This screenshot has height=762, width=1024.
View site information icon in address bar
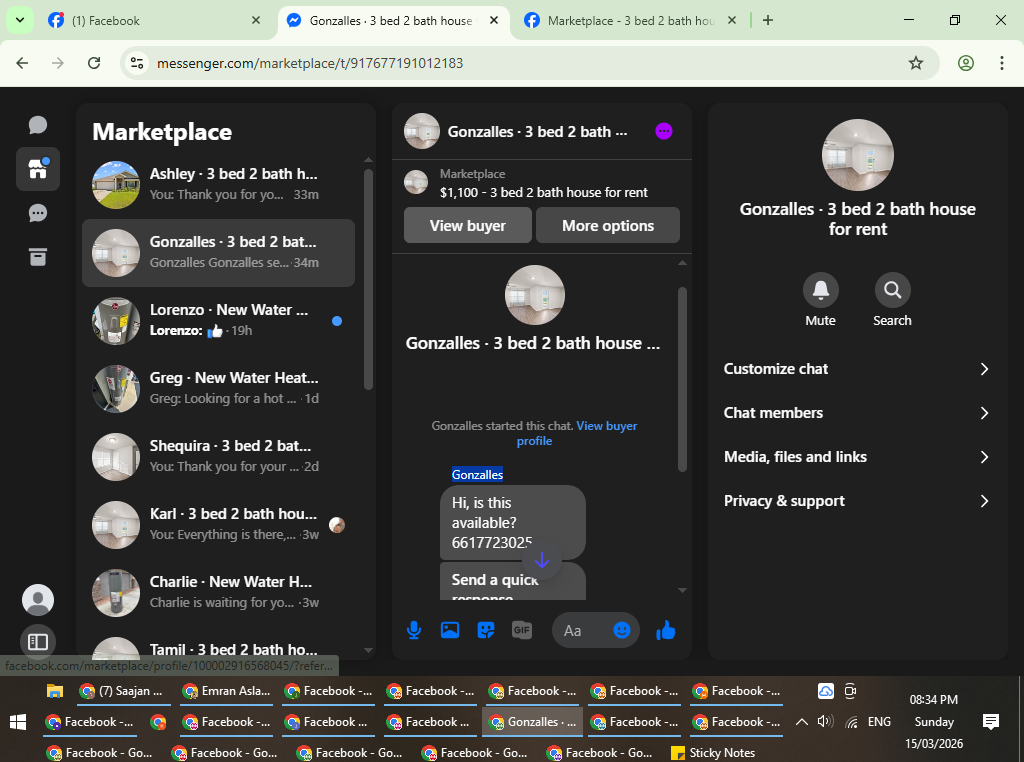tap(136, 63)
